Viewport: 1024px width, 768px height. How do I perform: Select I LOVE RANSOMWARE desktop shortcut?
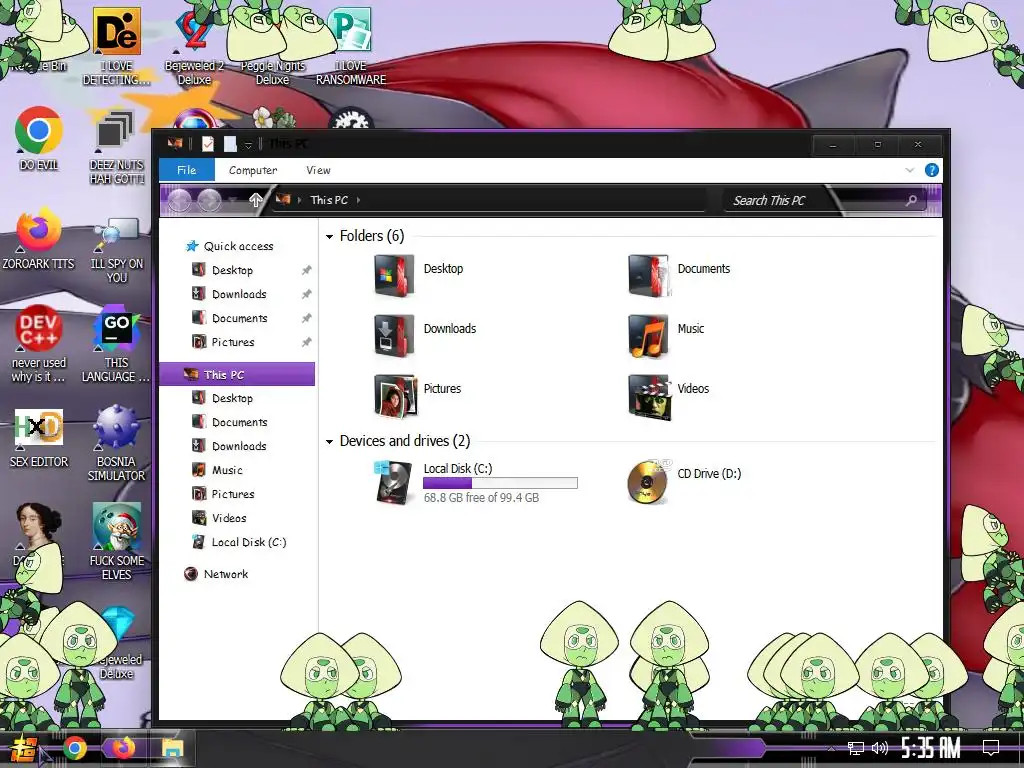tap(351, 47)
